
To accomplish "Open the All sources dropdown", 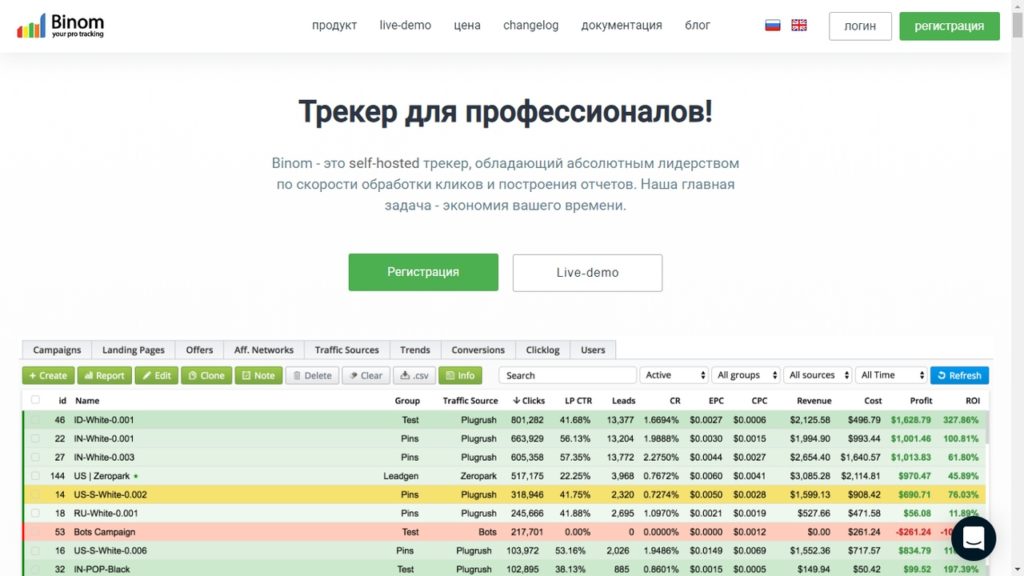I will pyautogui.click(x=818, y=376).
